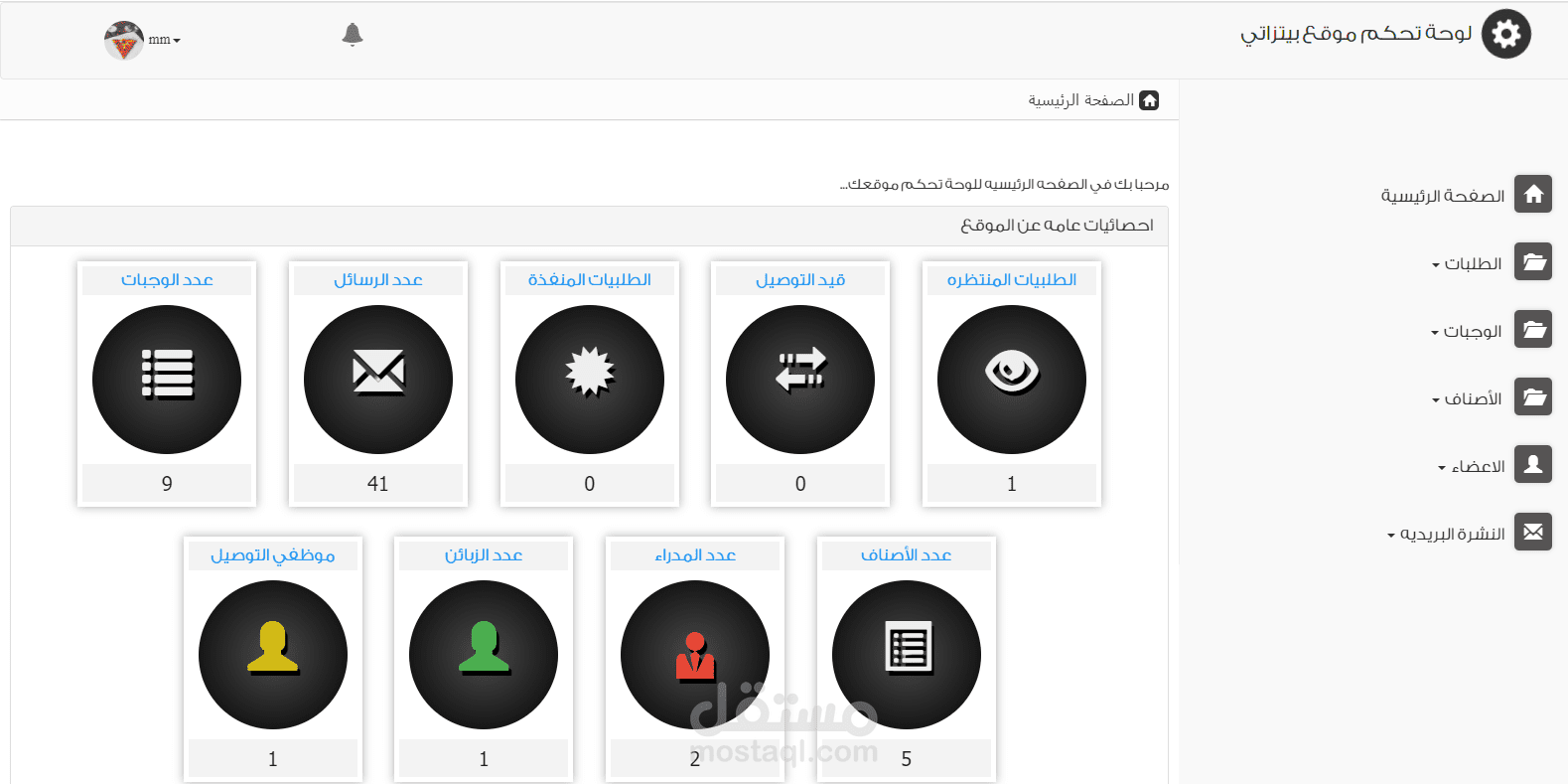The width and height of the screenshot is (1568, 784).
Task: Open الصفحة الرئيسية in the sidebar
Action: [x=1443, y=196]
